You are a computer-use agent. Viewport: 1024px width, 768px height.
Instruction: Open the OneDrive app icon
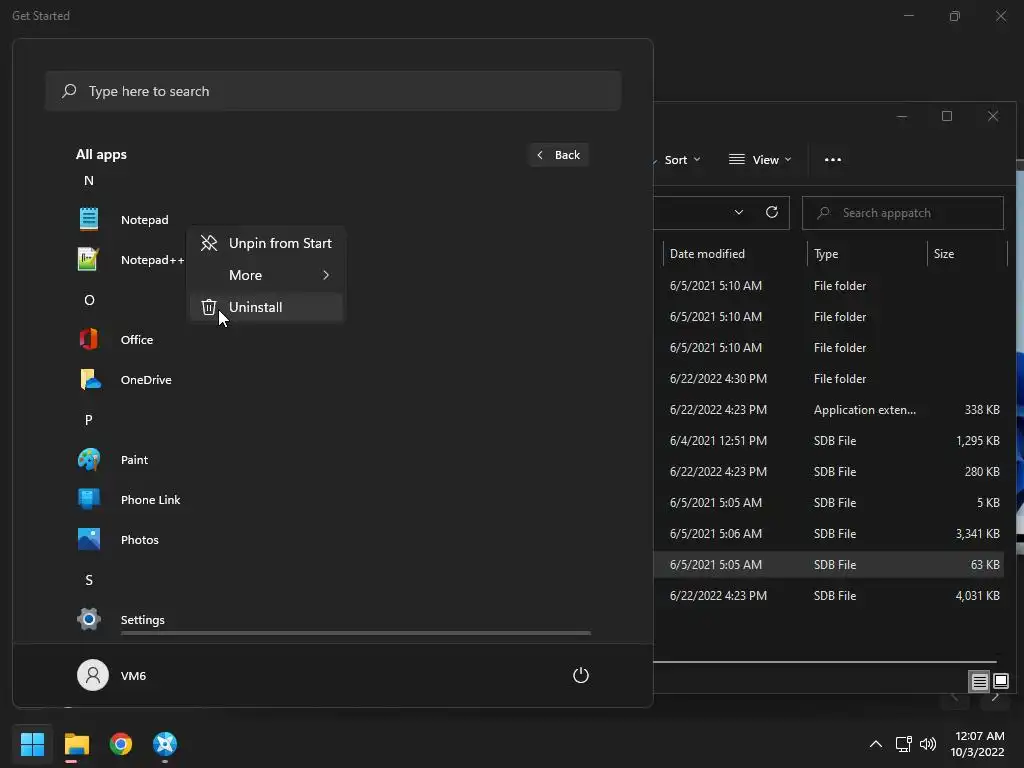click(x=89, y=379)
